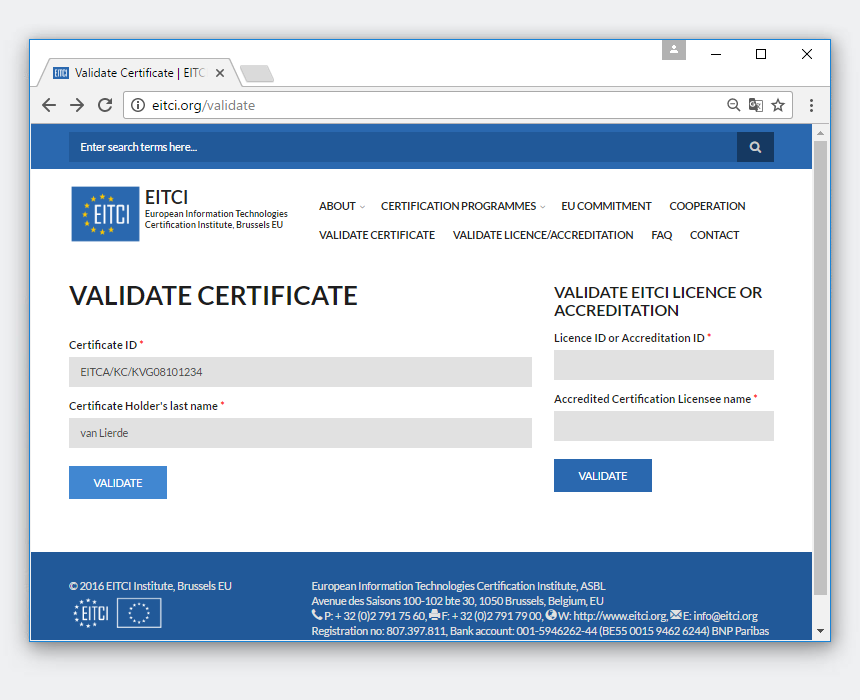
Task: Open the EU COMMITMENT menu item
Action: (606, 206)
